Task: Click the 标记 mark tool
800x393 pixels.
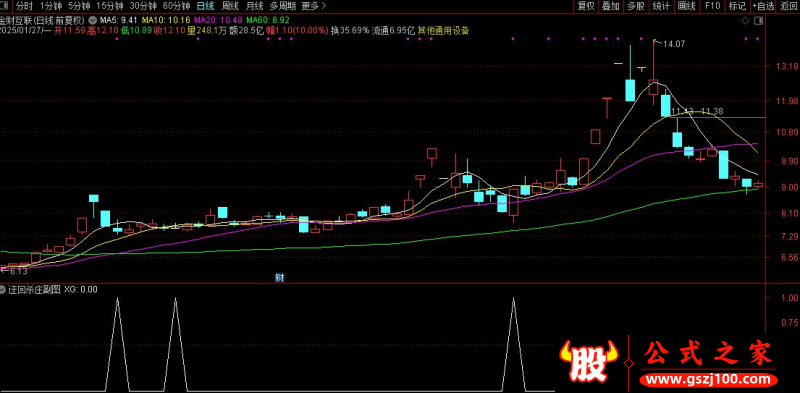Action: [x=738, y=6]
